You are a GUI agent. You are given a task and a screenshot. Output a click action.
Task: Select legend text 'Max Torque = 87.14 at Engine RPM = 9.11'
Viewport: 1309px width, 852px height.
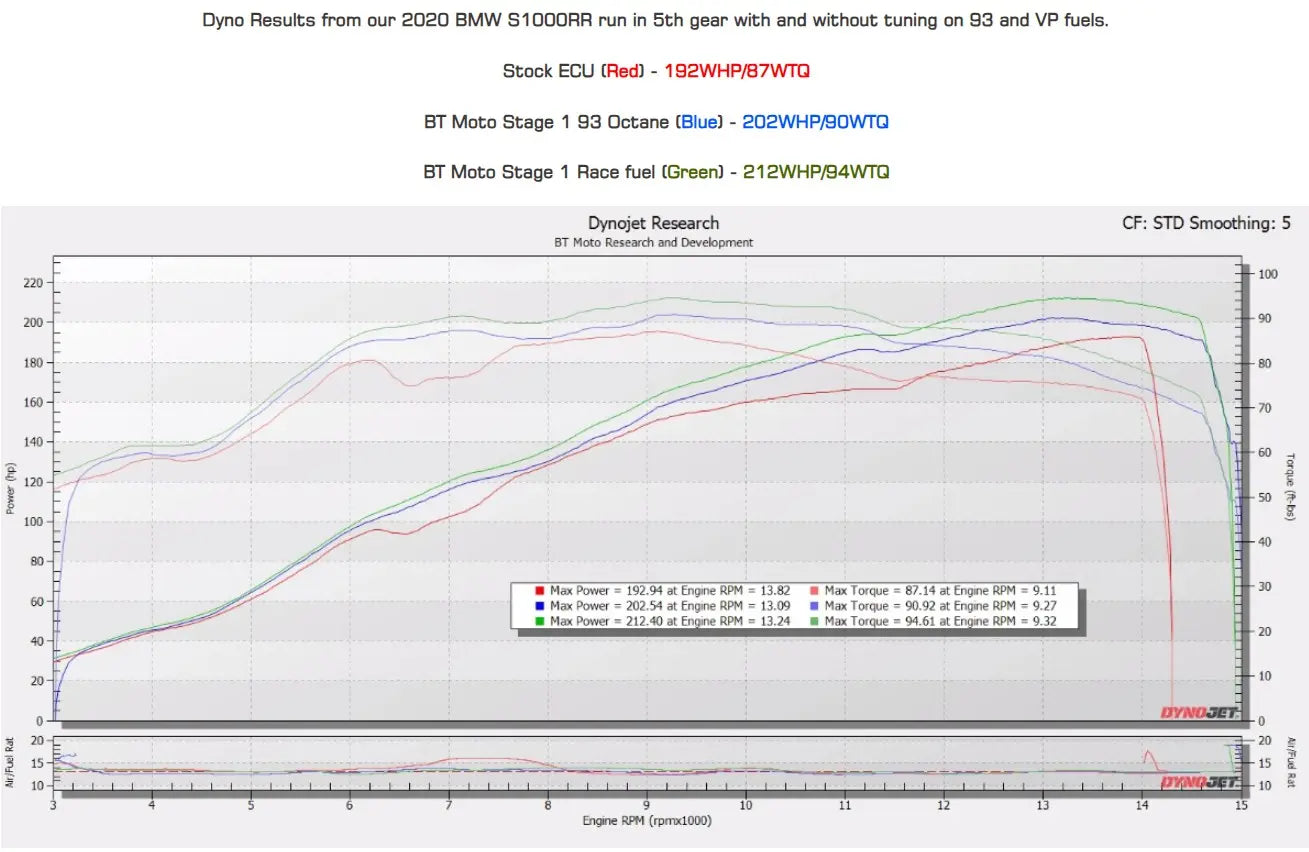coord(941,591)
